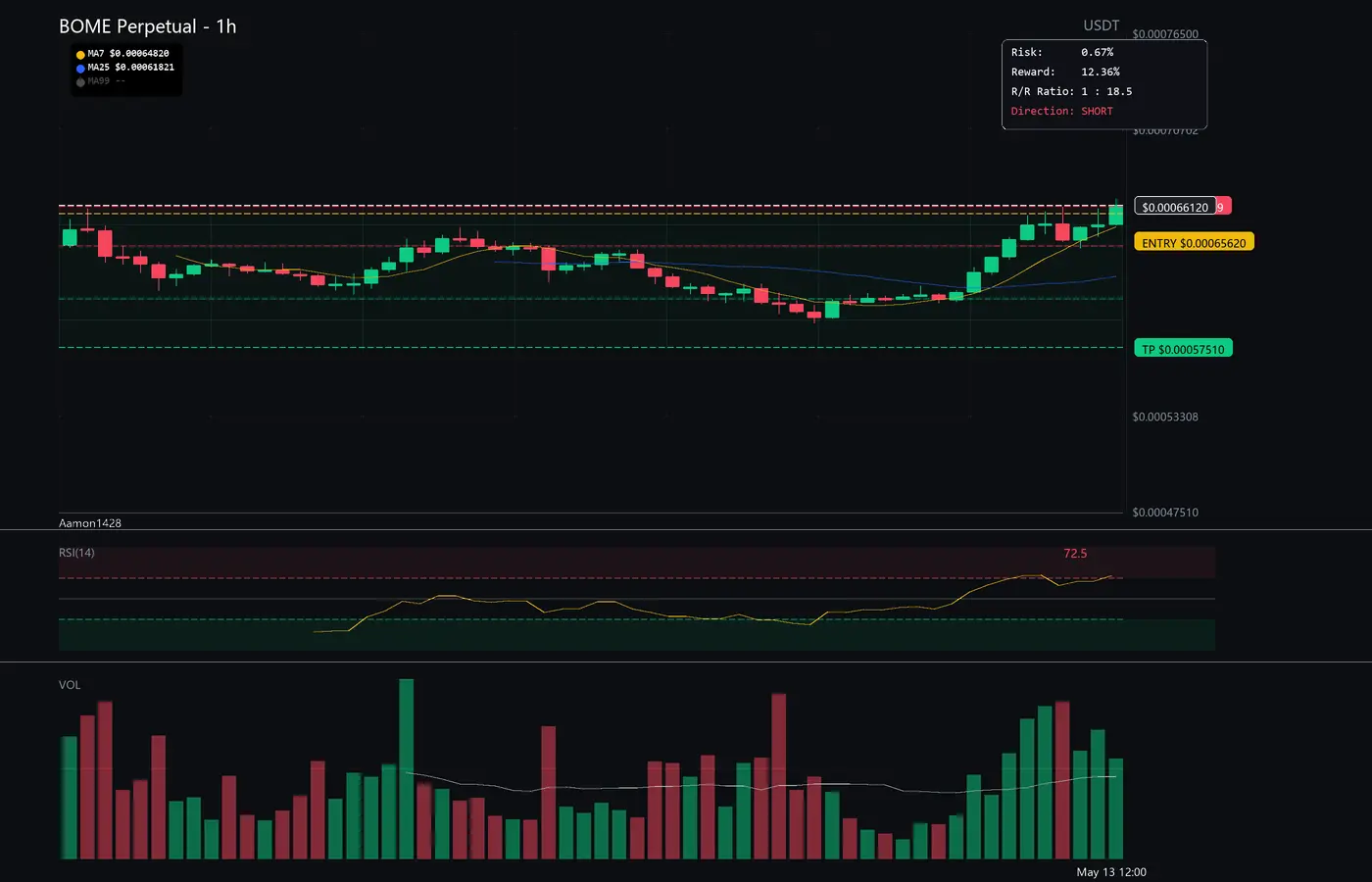1372x882 pixels.
Task: Click the $0.00053308 price axis label
Action: pyautogui.click(x=1165, y=416)
